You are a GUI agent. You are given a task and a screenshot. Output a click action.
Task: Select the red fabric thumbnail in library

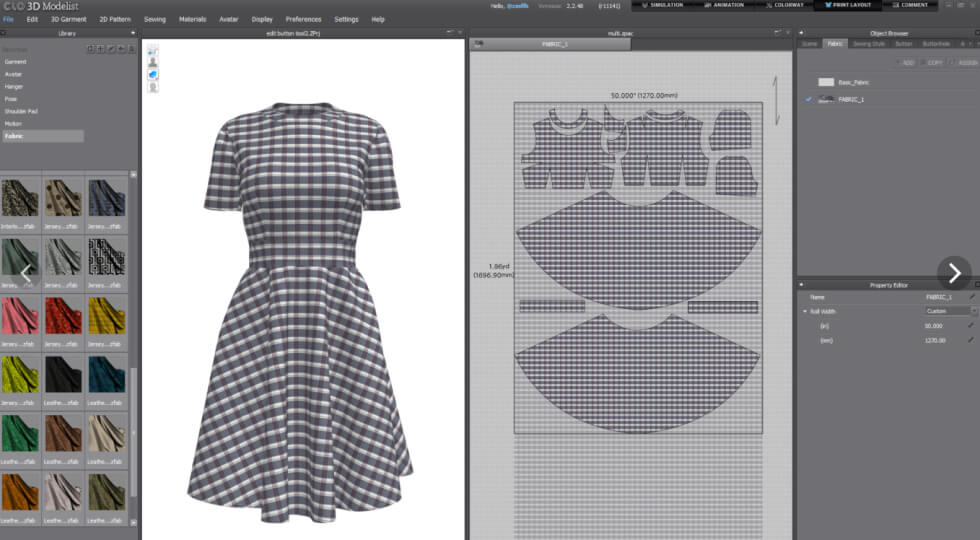click(x=62, y=313)
